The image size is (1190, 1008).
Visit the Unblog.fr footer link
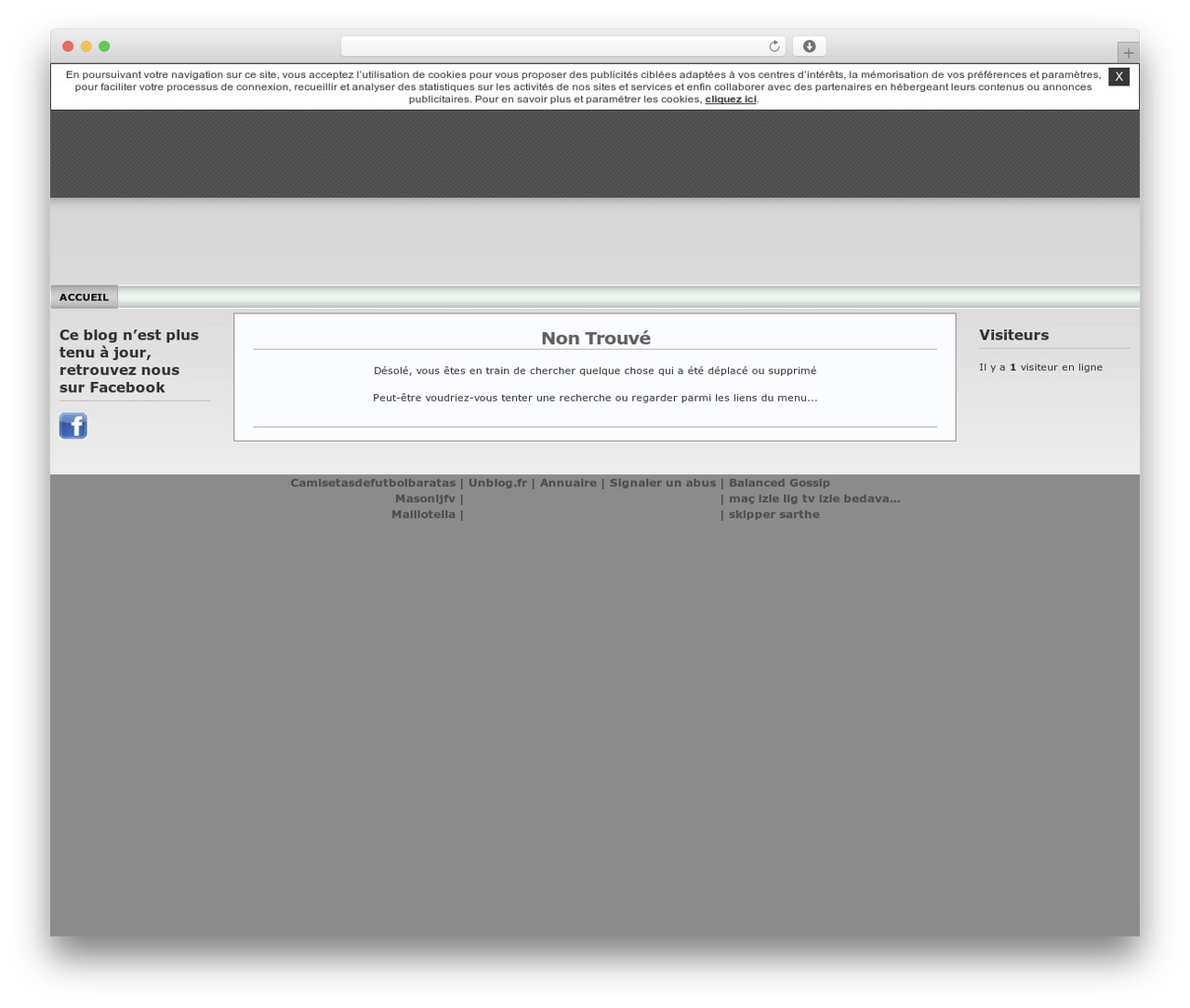[x=497, y=484]
